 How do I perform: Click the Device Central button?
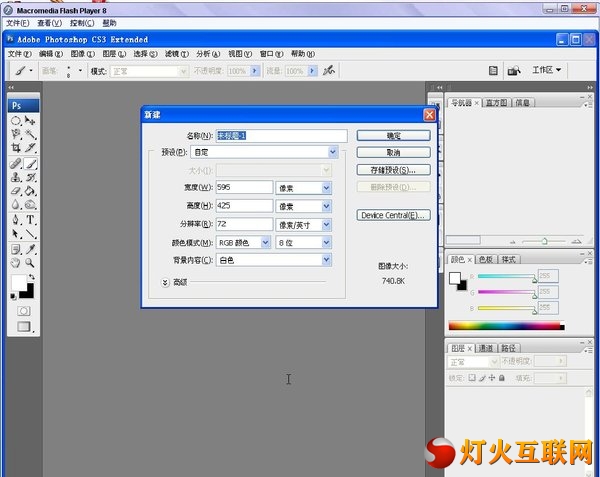(x=393, y=215)
